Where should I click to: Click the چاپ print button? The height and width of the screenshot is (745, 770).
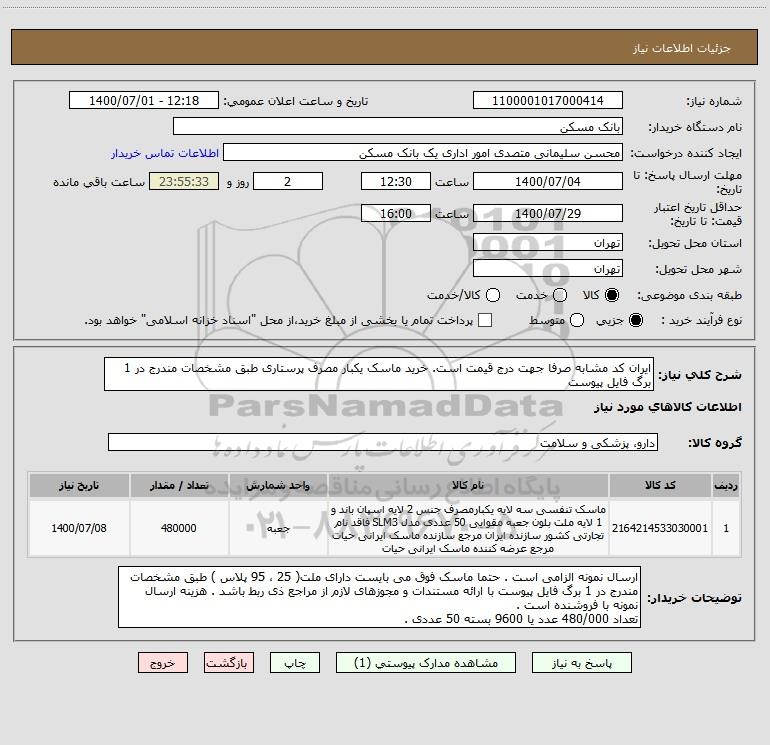(x=295, y=663)
